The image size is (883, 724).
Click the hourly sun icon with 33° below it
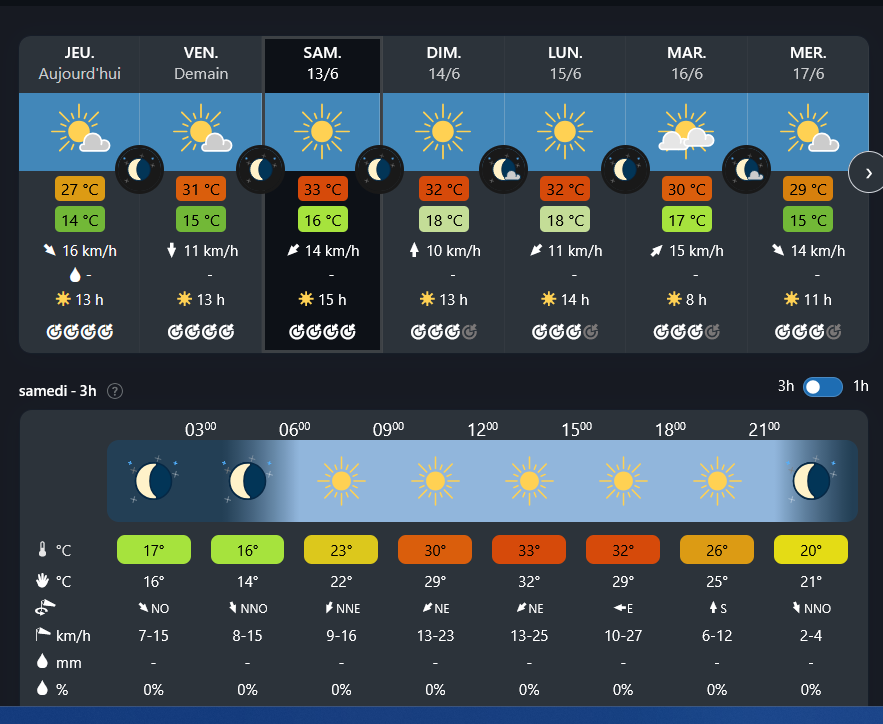click(529, 481)
